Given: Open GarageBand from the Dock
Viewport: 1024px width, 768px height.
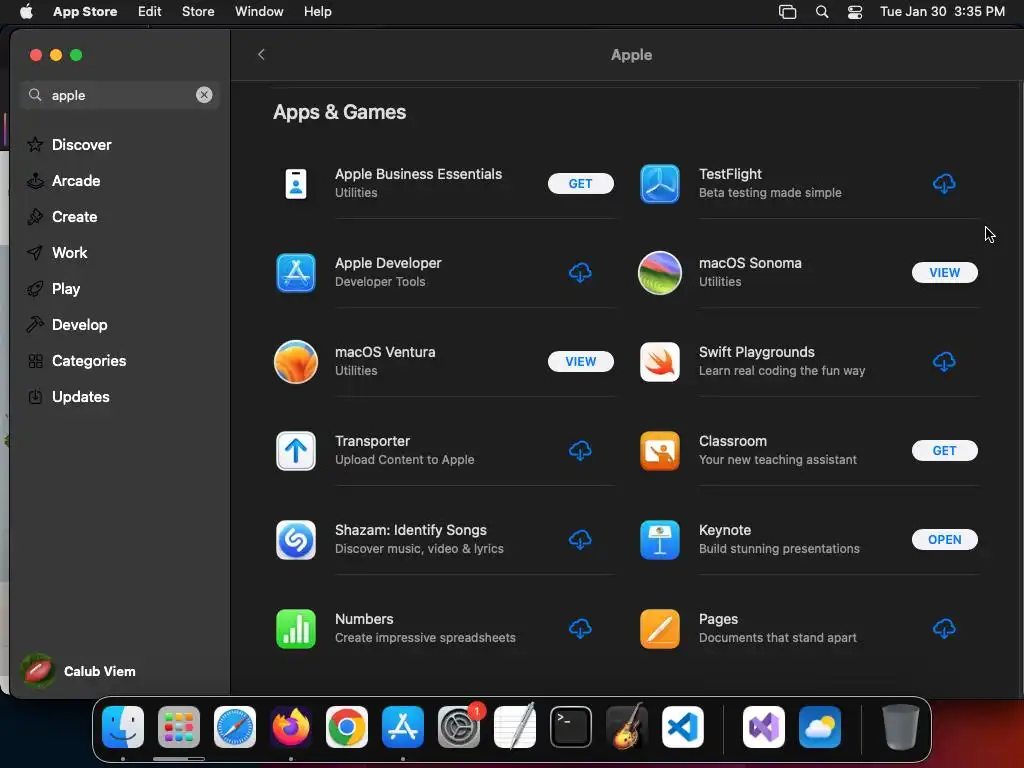Looking at the screenshot, I should coord(627,727).
